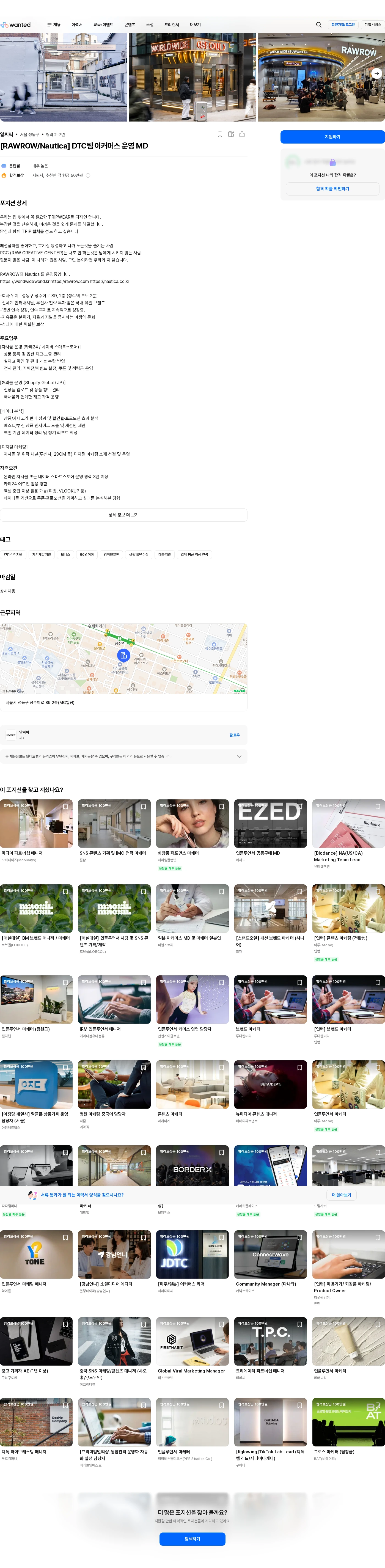
Task: Bookmark the SNS 콘텐츠 기획 card
Action: coord(143,807)
